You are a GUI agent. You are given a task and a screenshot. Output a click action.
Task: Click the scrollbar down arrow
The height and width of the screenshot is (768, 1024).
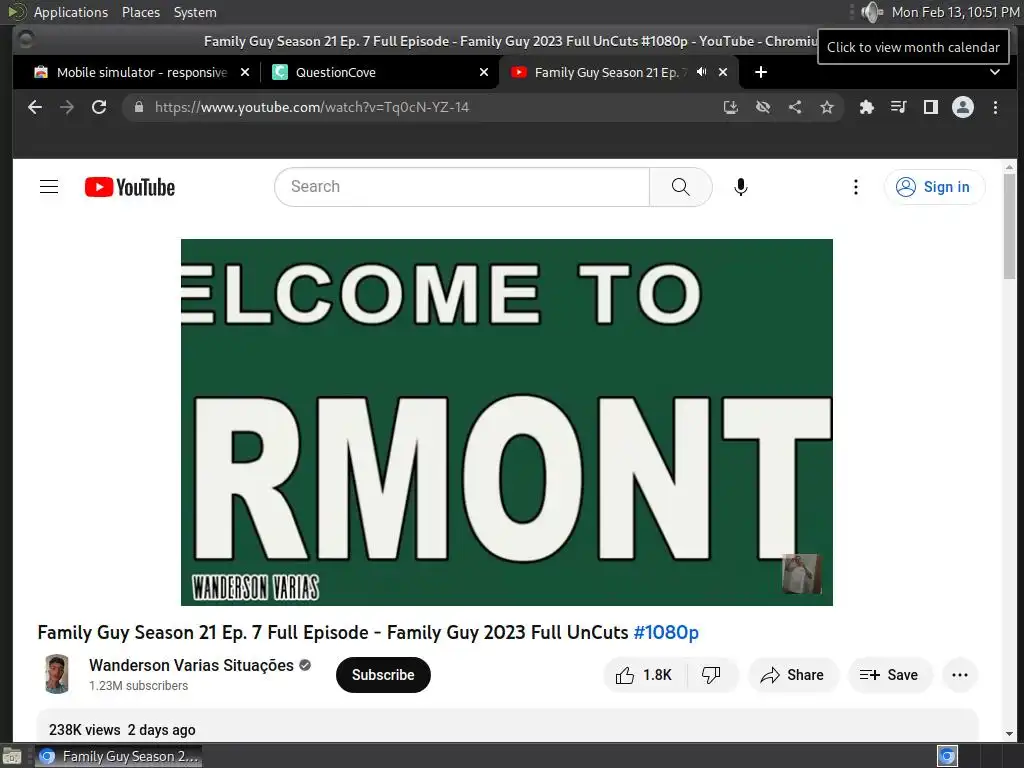1010,734
